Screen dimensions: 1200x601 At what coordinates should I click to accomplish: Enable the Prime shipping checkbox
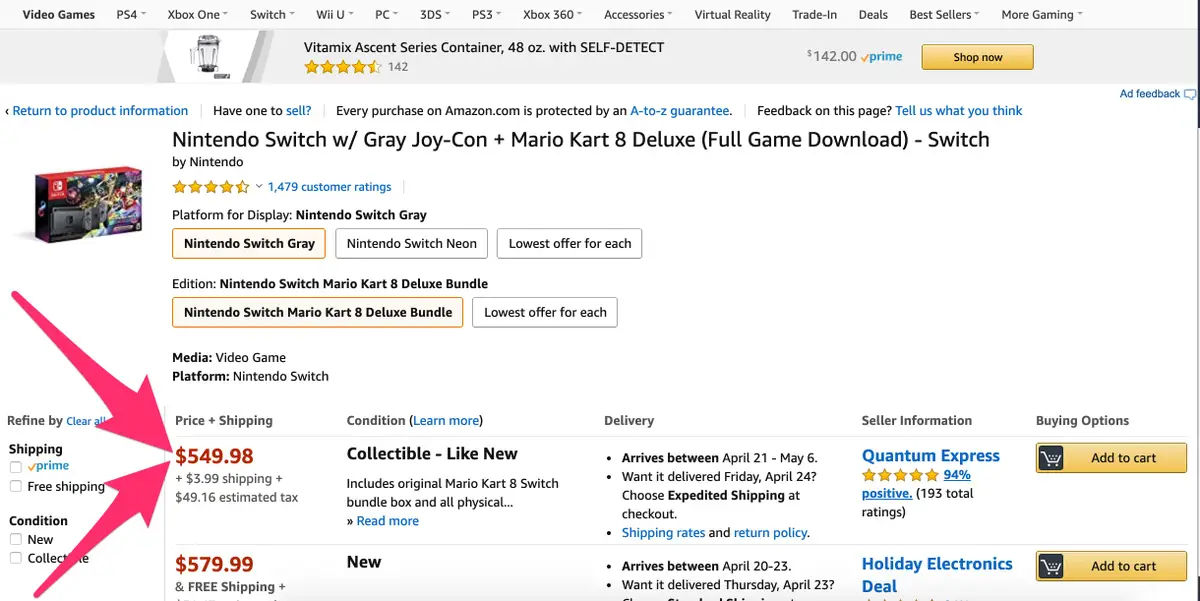pos(15,467)
